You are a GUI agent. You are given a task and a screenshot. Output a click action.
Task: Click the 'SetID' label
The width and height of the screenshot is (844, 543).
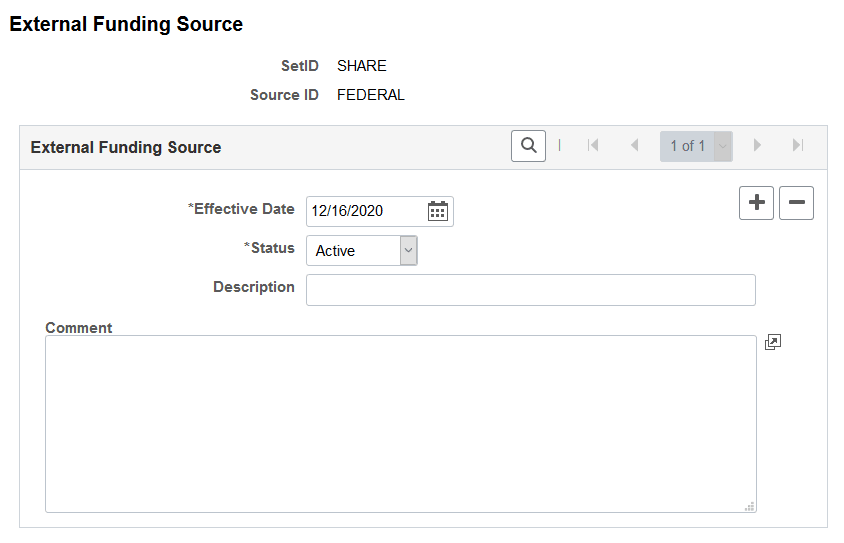point(300,66)
